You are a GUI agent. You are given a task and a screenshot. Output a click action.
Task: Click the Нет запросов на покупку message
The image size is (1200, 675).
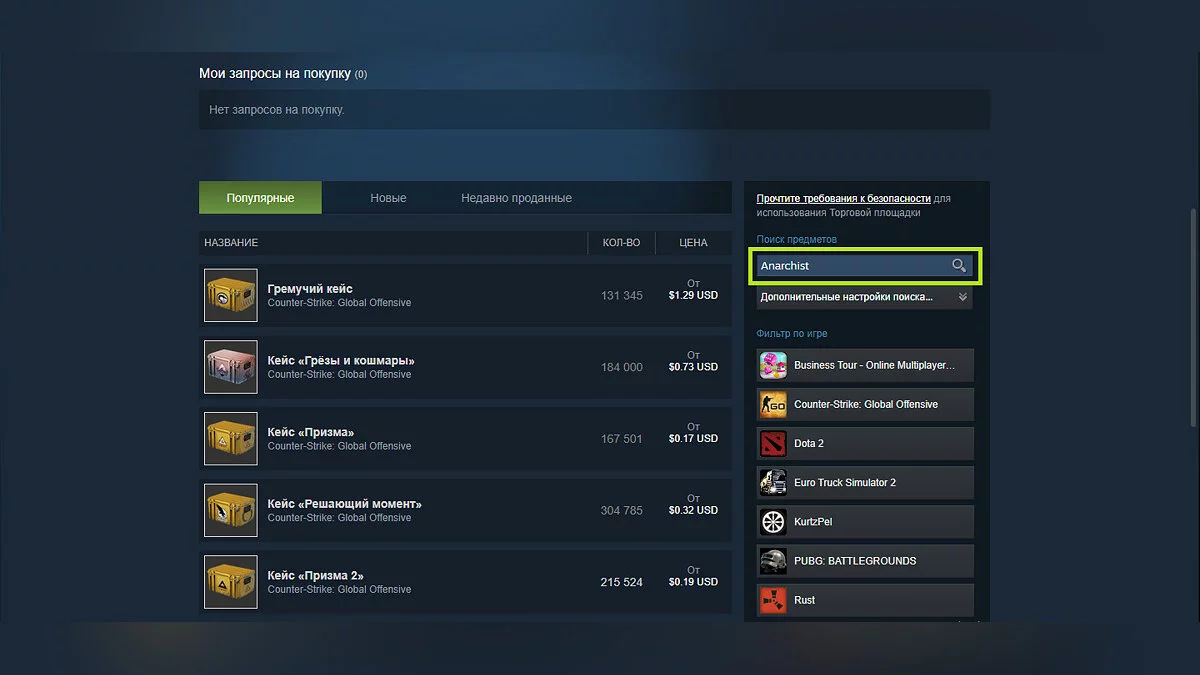tap(277, 109)
